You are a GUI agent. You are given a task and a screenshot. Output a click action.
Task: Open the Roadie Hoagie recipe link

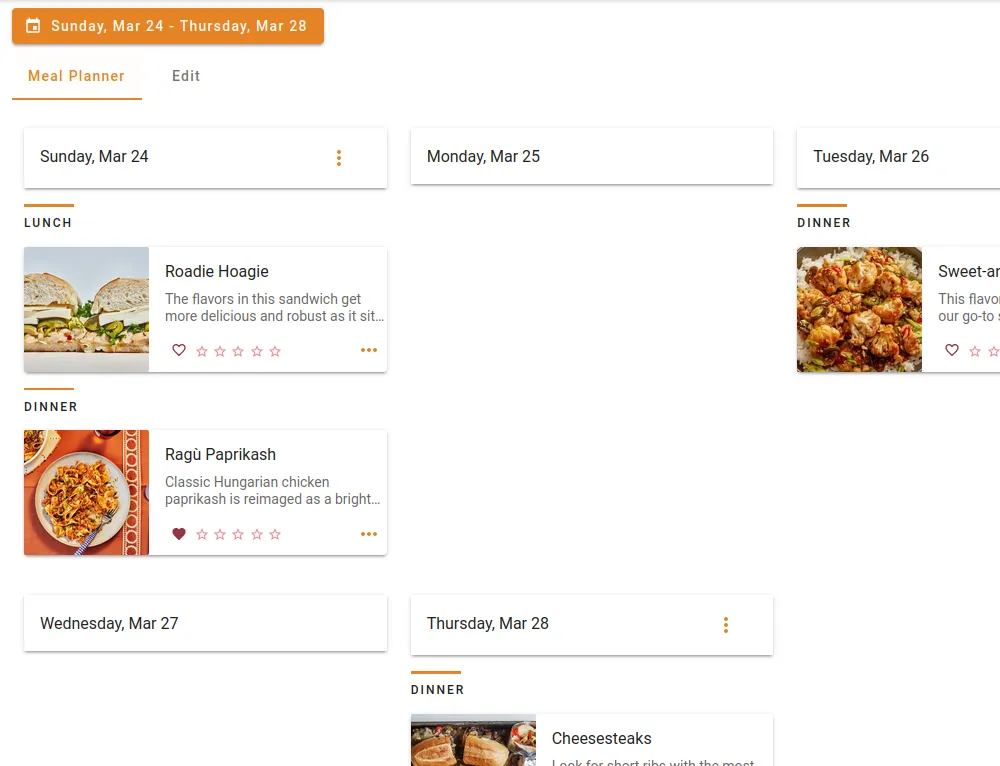(x=216, y=271)
